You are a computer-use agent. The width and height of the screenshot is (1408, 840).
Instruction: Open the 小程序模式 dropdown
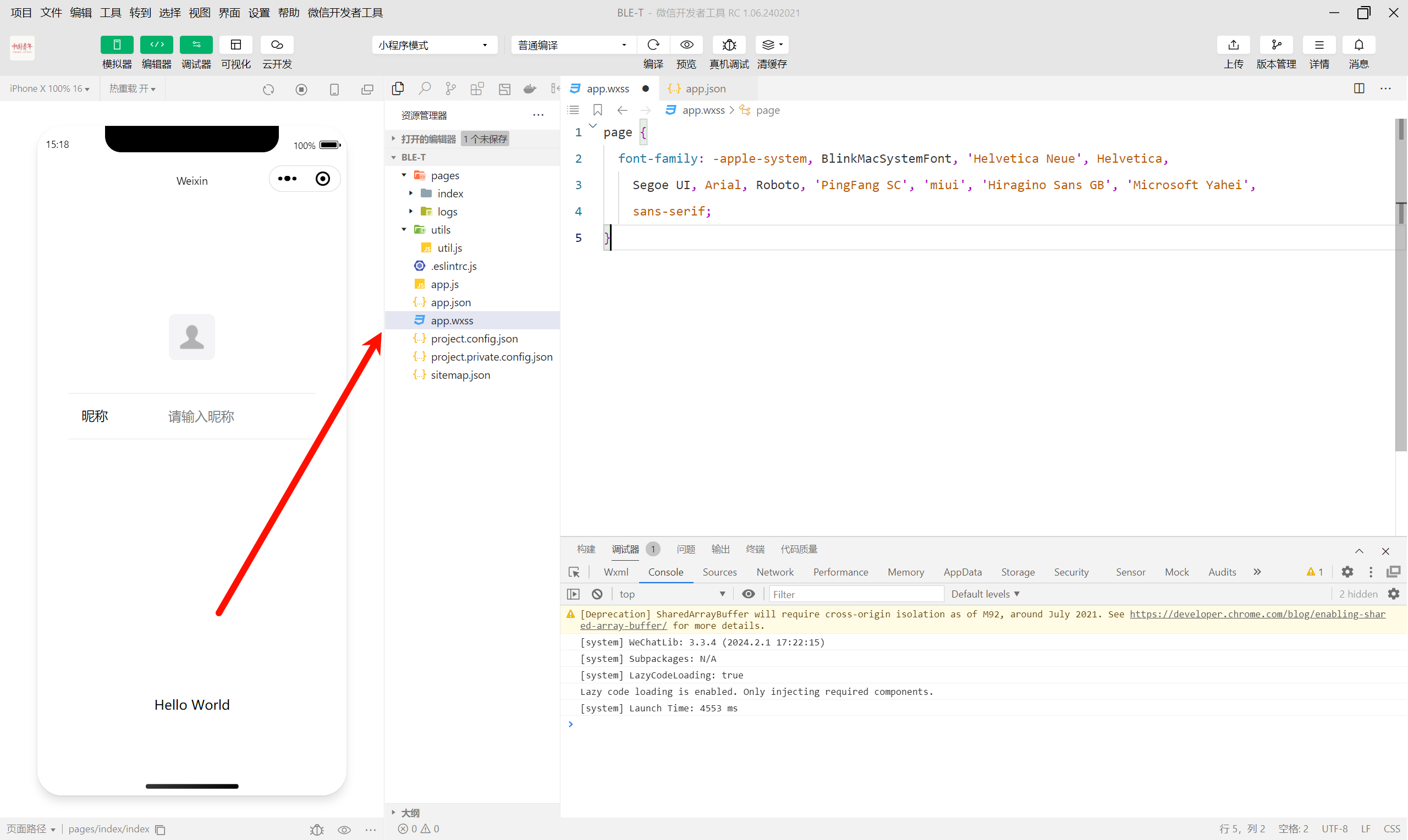tap(435, 45)
